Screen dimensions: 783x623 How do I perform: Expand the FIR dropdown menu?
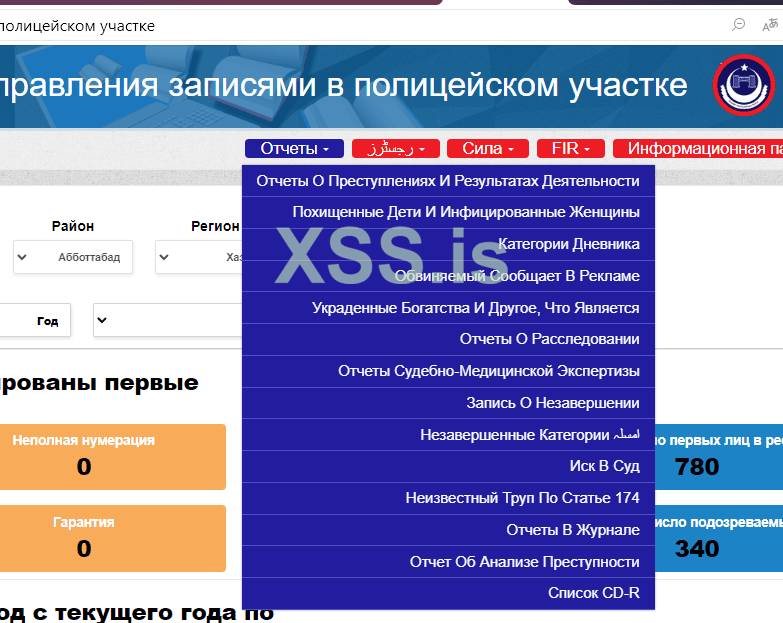tap(571, 148)
